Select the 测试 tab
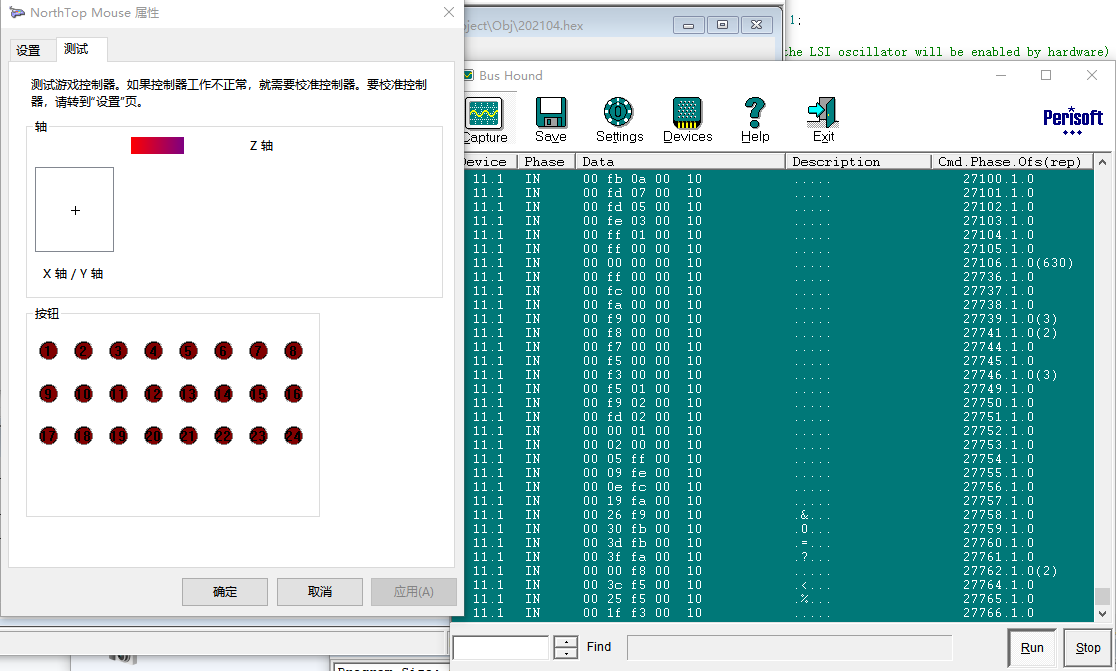 [x=76, y=49]
